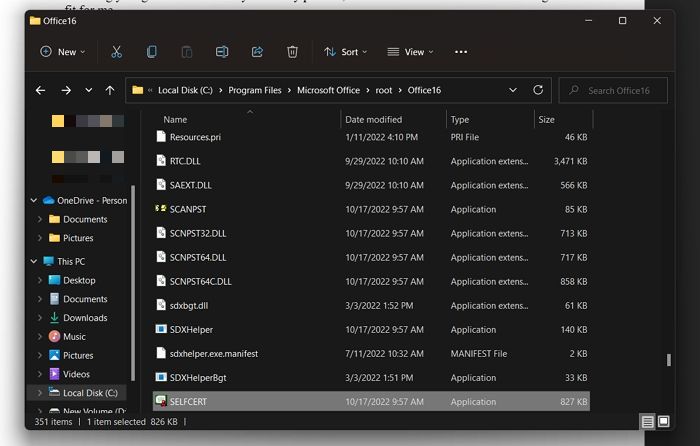This screenshot has width=700, height=446.
Task: Expand the Desktop tree node
Action: coord(40,280)
